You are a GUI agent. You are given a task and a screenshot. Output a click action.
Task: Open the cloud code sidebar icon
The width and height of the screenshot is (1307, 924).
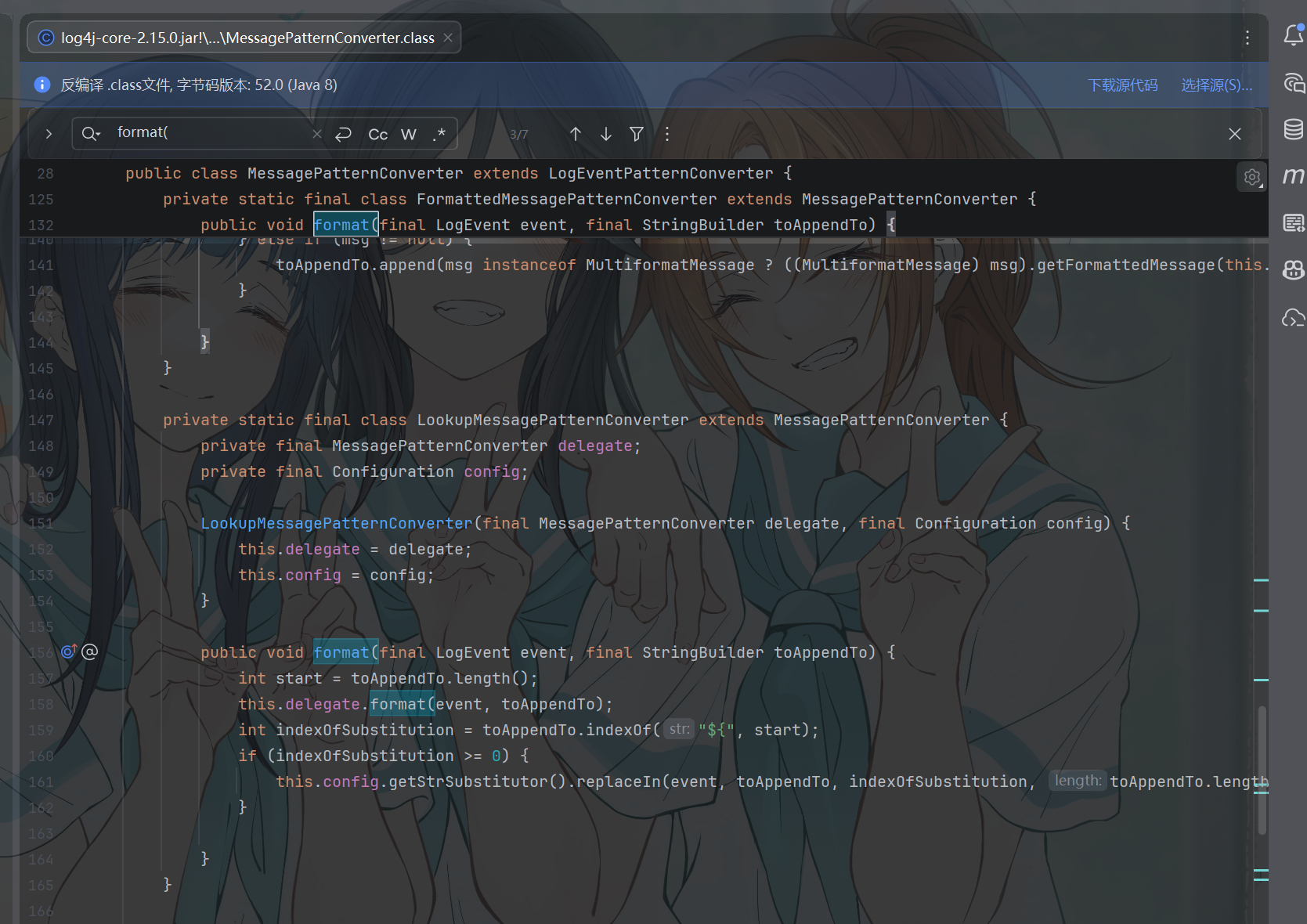(1293, 317)
